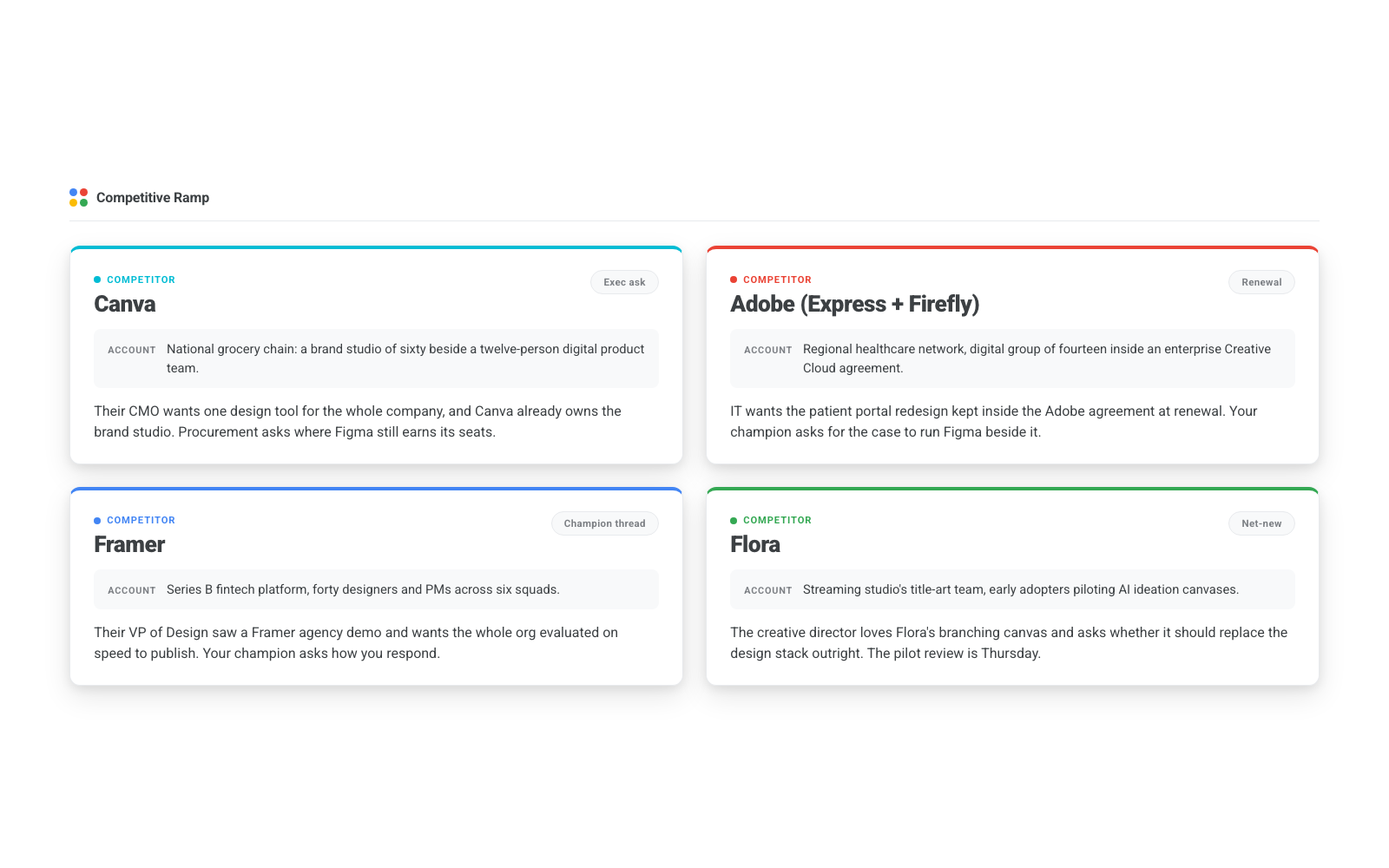Click the Competitive Ramp four-dot logo
1389x868 pixels.
[78, 198]
